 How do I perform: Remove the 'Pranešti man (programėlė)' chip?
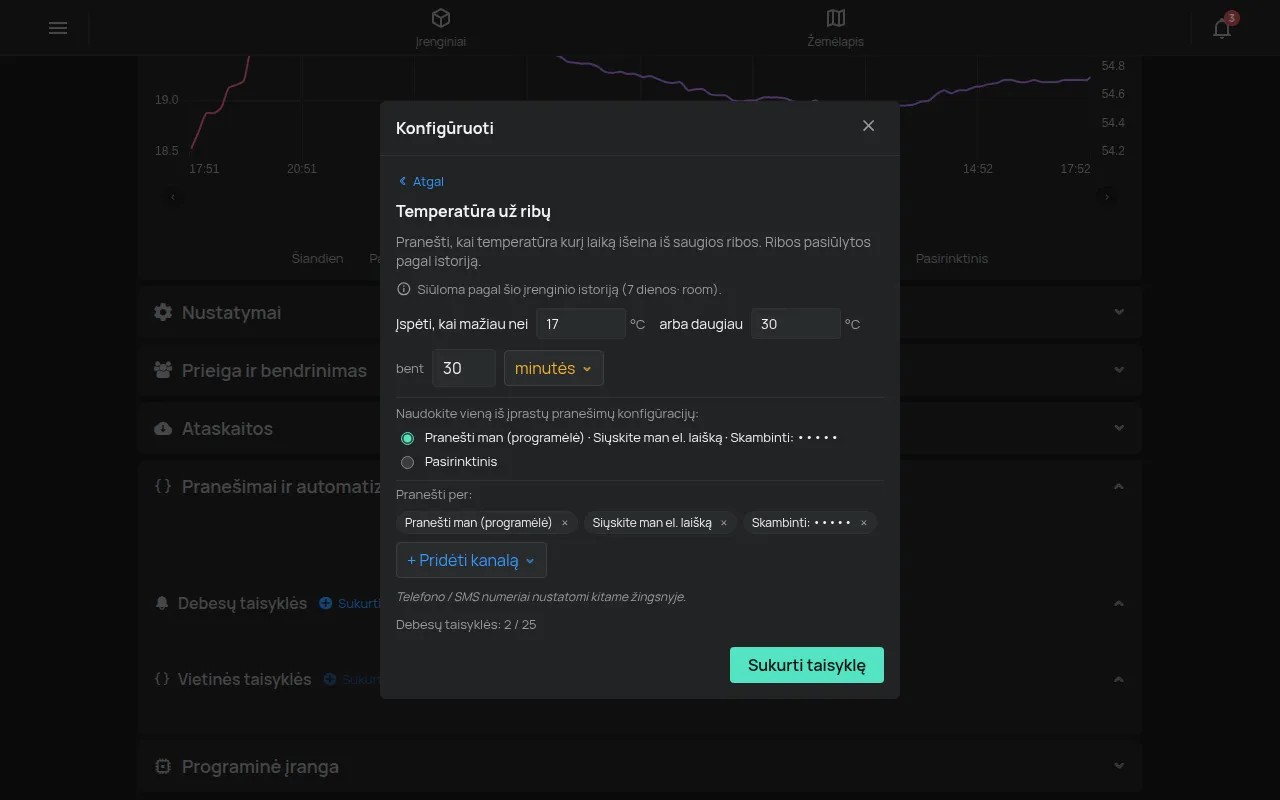point(565,523)
